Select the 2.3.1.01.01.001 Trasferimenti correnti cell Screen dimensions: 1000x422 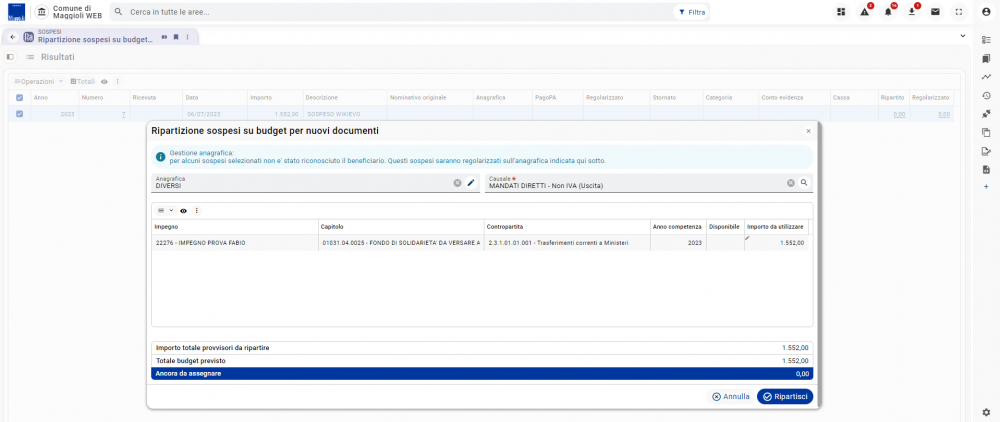pyautogui.click(x=566, y=243)
